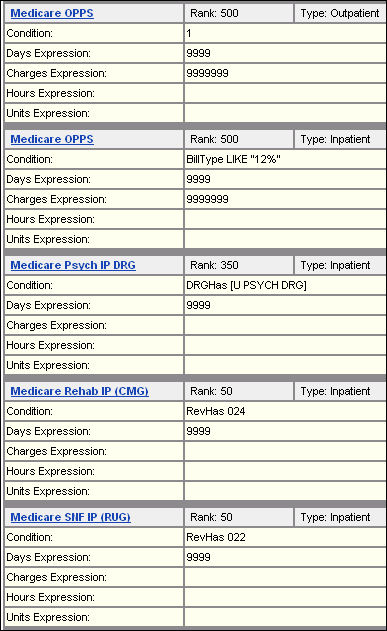387x631 pixels.
Task: Click empty Units Expression cell for Inpatient OPPS
Action: [285, 239]
